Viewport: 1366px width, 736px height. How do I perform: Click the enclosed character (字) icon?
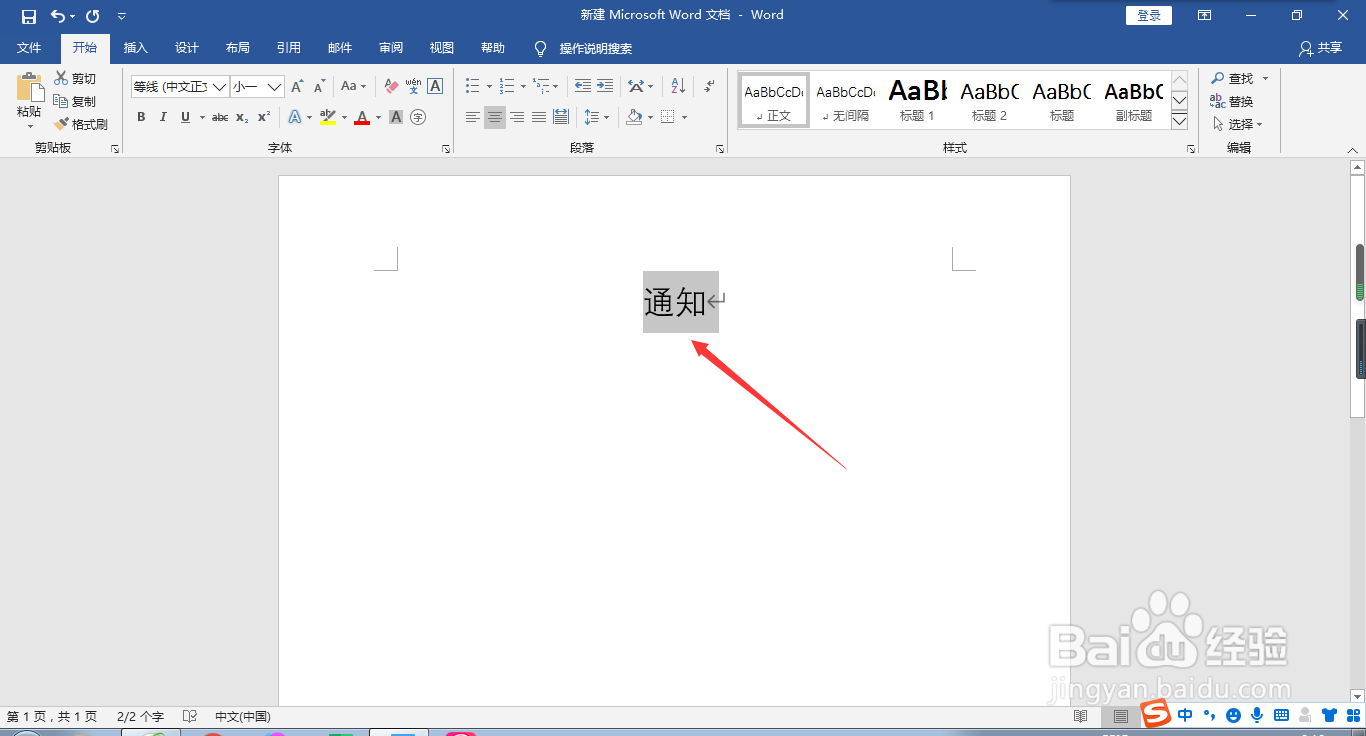pos(418,117)
